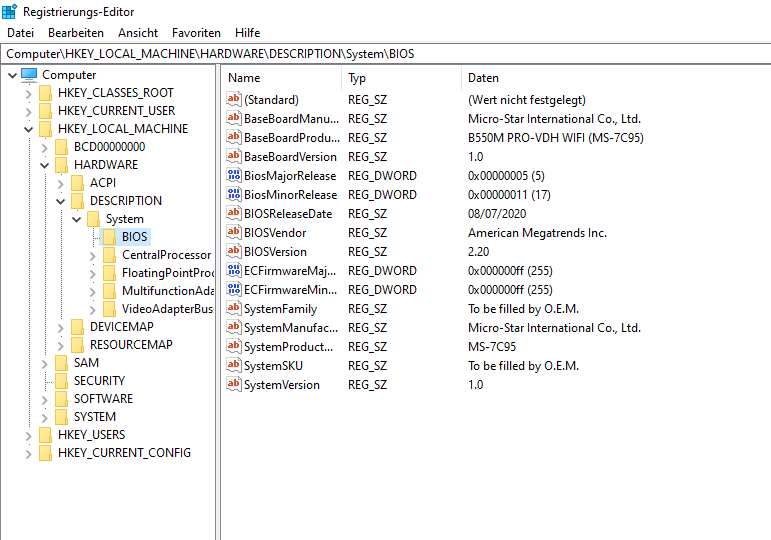This screenshot has width=771, height=540.
Task: Click the '(Wert nicht festgelegt)' data cell
Action: 527,100
